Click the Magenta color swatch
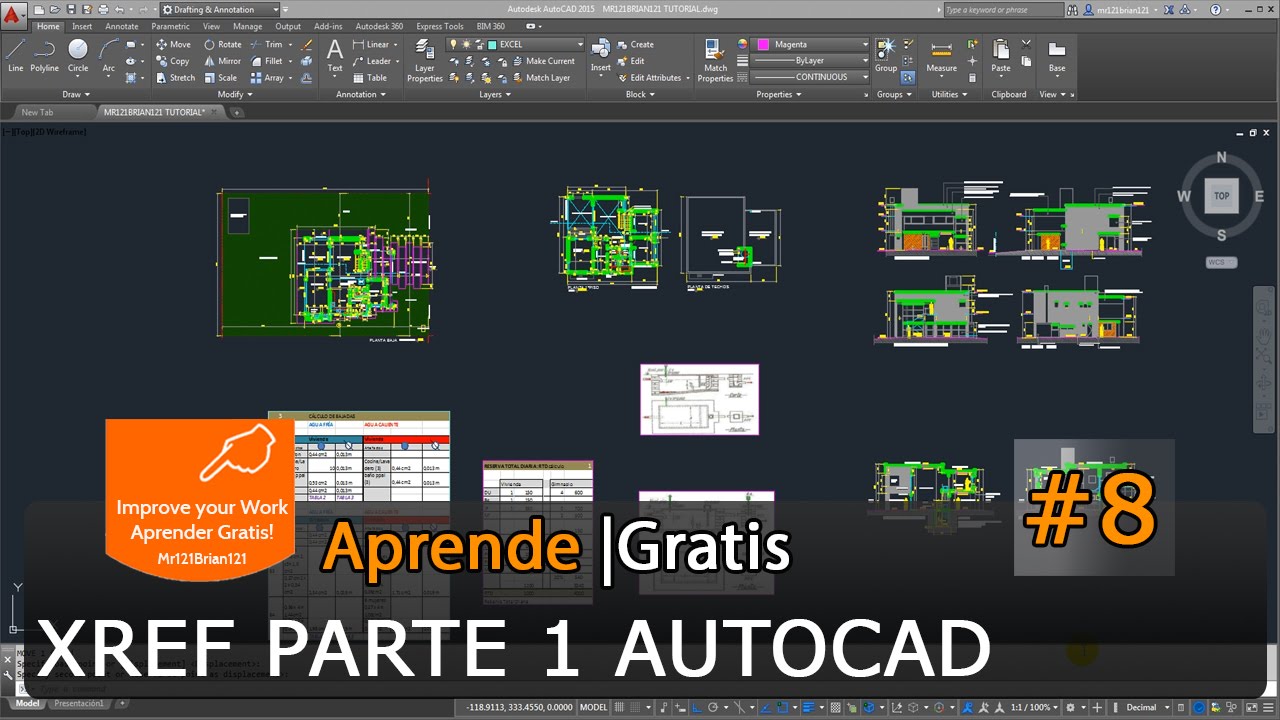The width and height of the screenshot is (1280, 720). click(764, 44)
